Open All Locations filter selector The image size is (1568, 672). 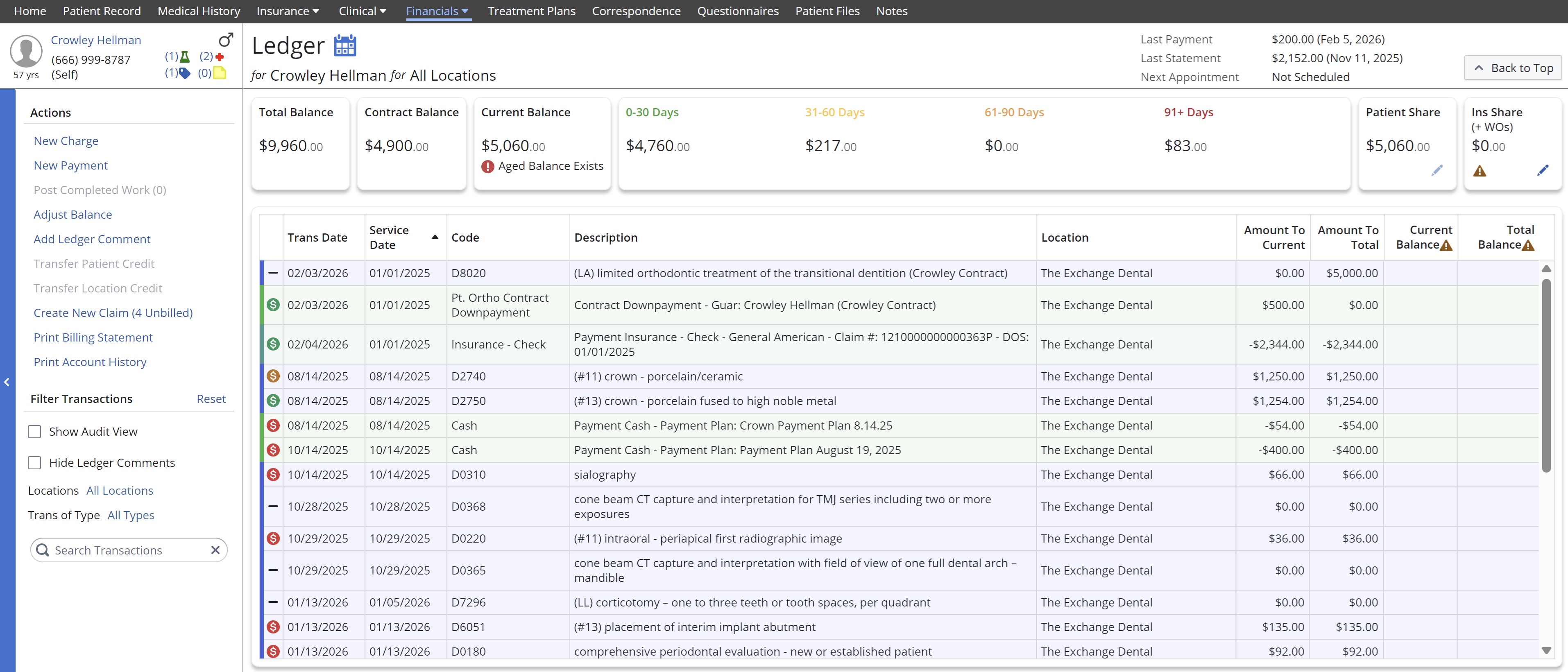119,491
